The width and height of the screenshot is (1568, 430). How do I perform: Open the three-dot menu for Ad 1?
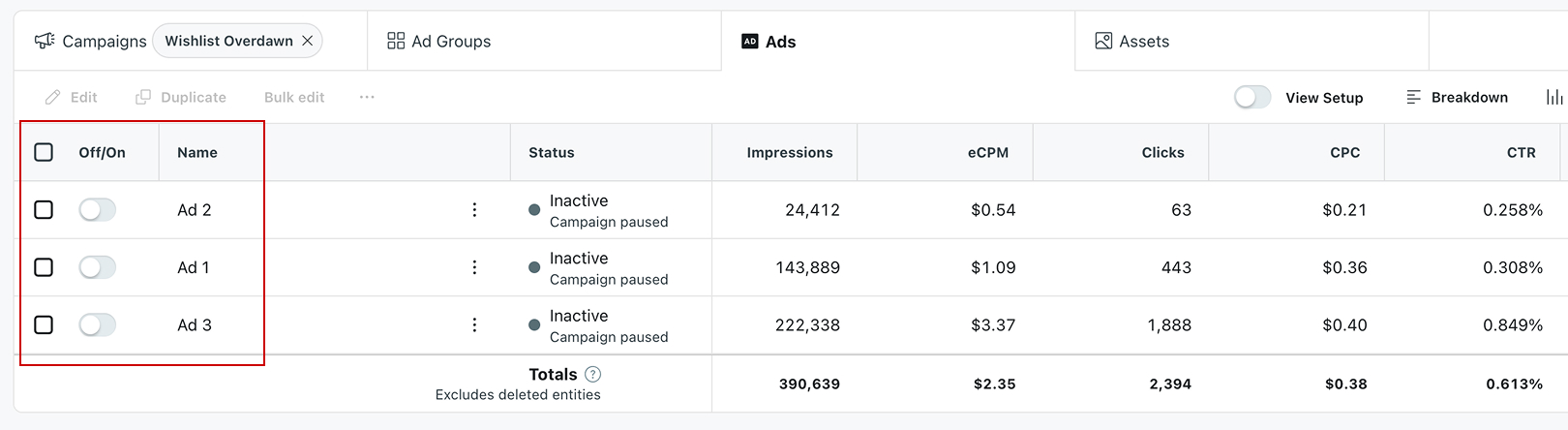[474, 267]
